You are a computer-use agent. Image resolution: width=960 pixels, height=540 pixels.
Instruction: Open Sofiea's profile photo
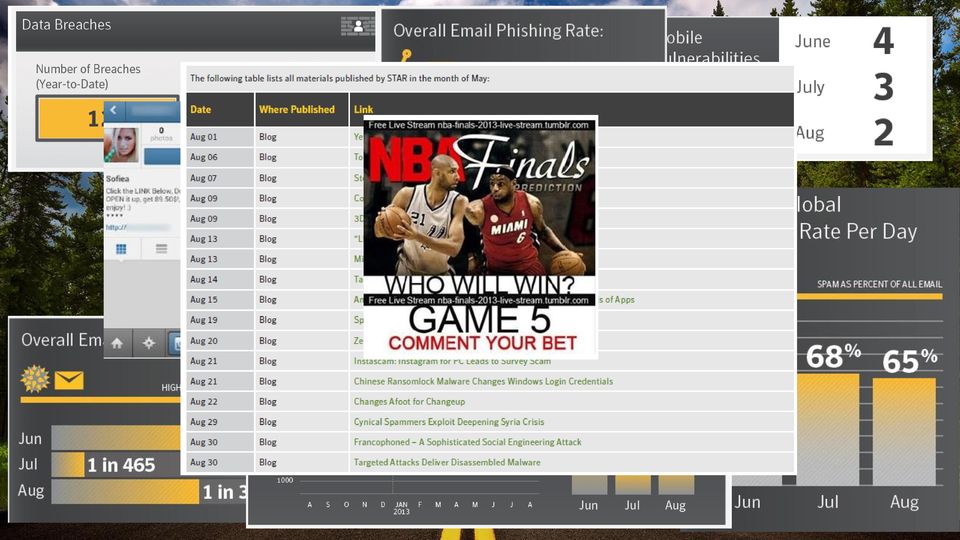coord(121,144)
